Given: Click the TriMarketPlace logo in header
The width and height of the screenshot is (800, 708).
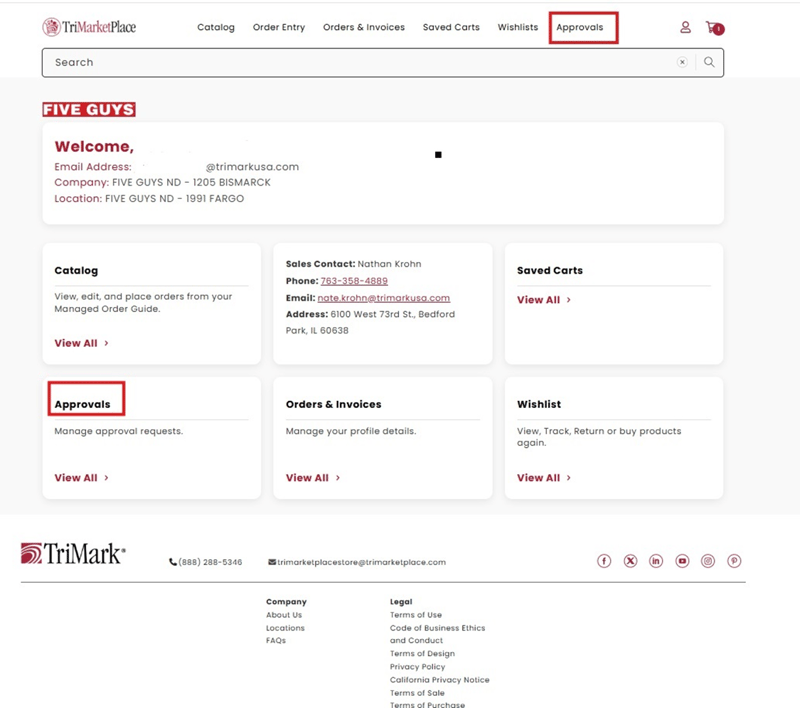Looking at the screenshot, I should click(x=89, y=27).
